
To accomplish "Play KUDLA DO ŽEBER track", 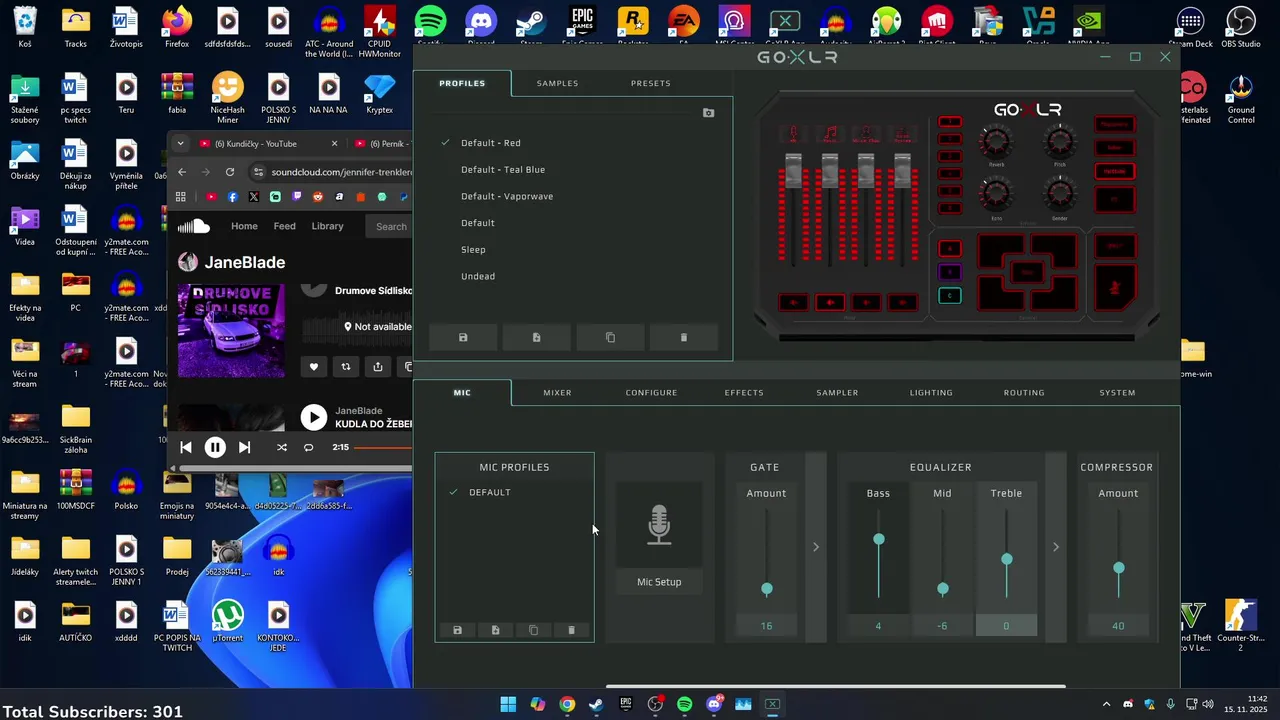I will [x=314, y=417].
